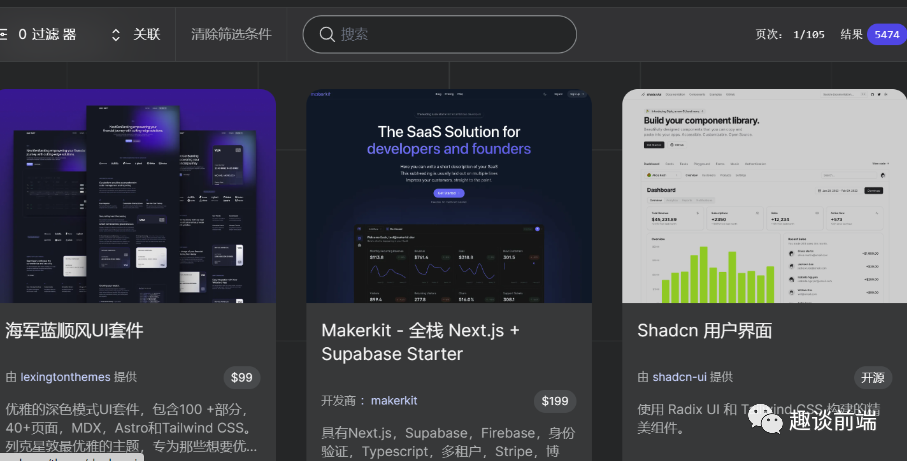Viewport: 907px width, 461px height.
Task: Click the 具有Next.js, Supabase description text
Action: point(448,442)
